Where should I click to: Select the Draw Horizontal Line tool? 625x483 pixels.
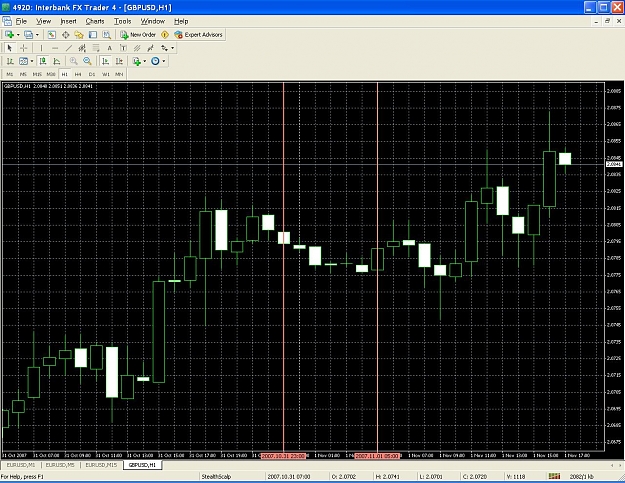[x=55, y=48]
